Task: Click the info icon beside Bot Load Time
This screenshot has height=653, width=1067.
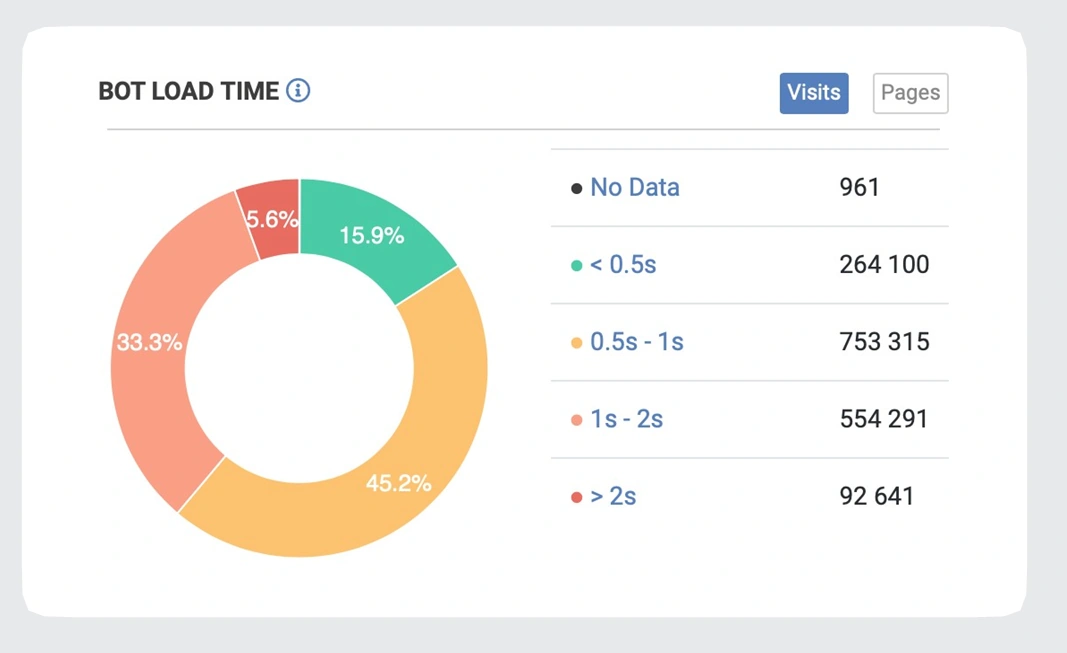Action: tap(298, 91)
